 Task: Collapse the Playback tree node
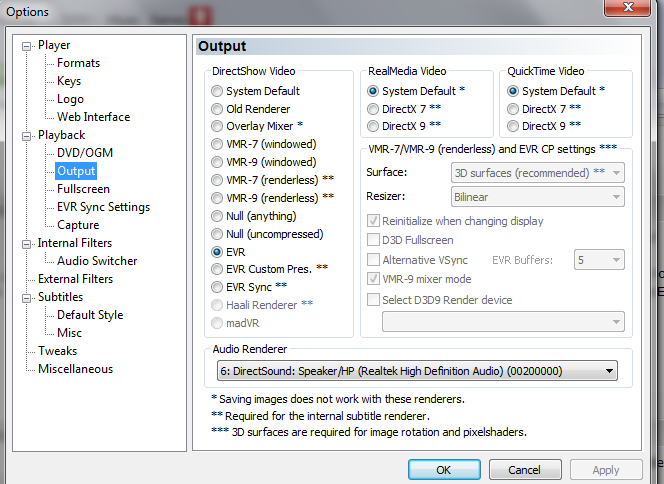pos(27,136)
